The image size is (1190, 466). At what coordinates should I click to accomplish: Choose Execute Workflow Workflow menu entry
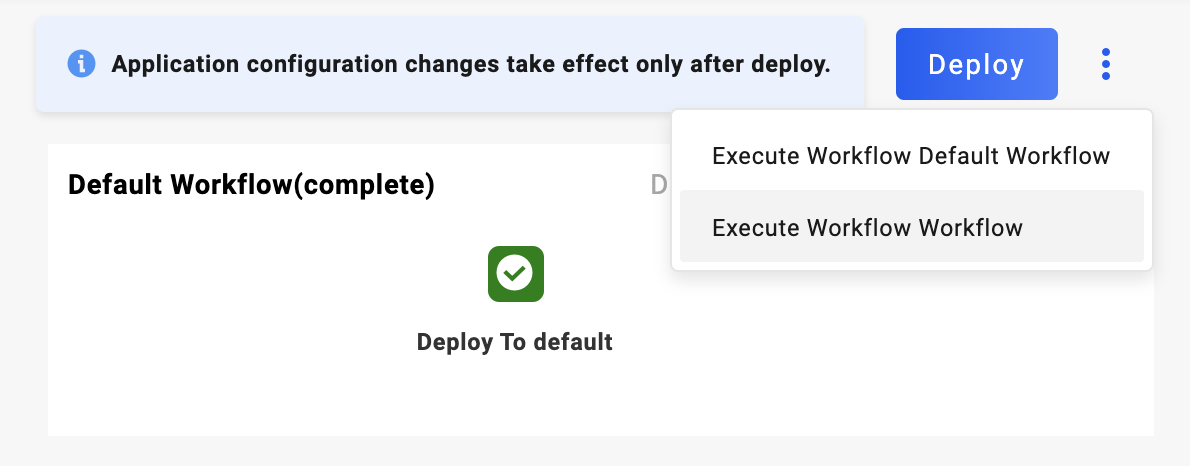[x=867, y=228]
